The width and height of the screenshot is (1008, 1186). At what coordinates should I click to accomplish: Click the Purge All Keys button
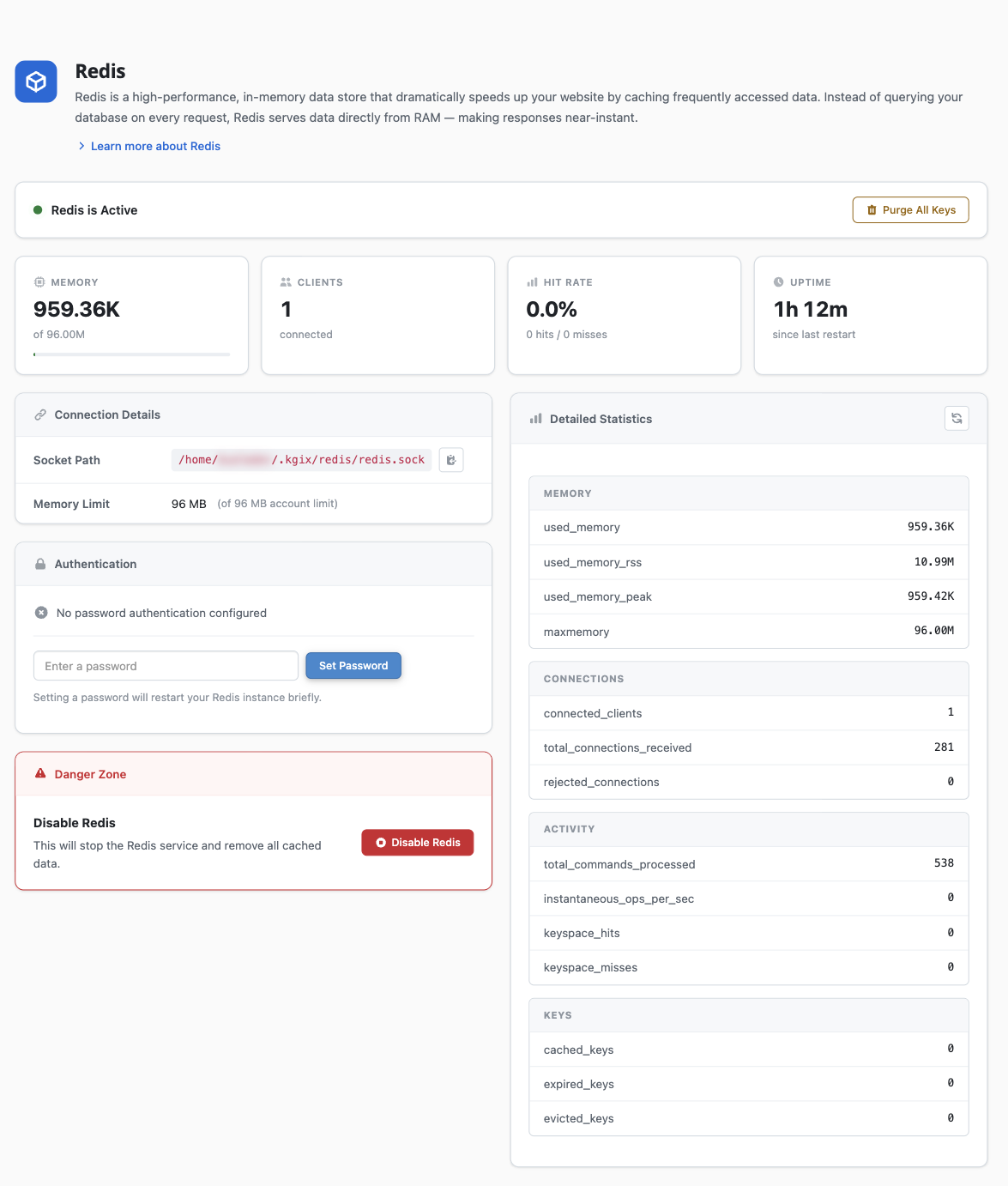[910, 210]
